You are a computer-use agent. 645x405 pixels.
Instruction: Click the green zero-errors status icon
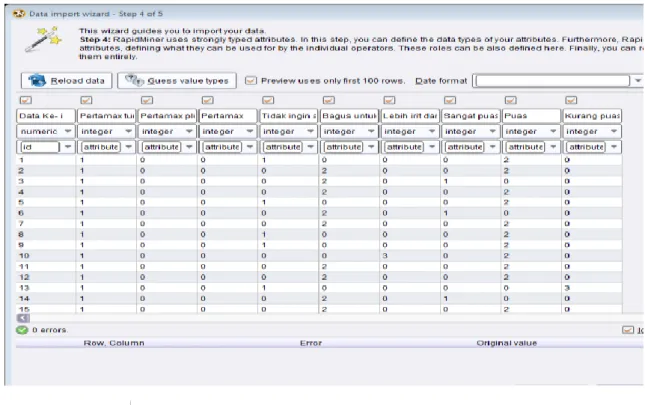pyautogui.click(x=22, y=330)
